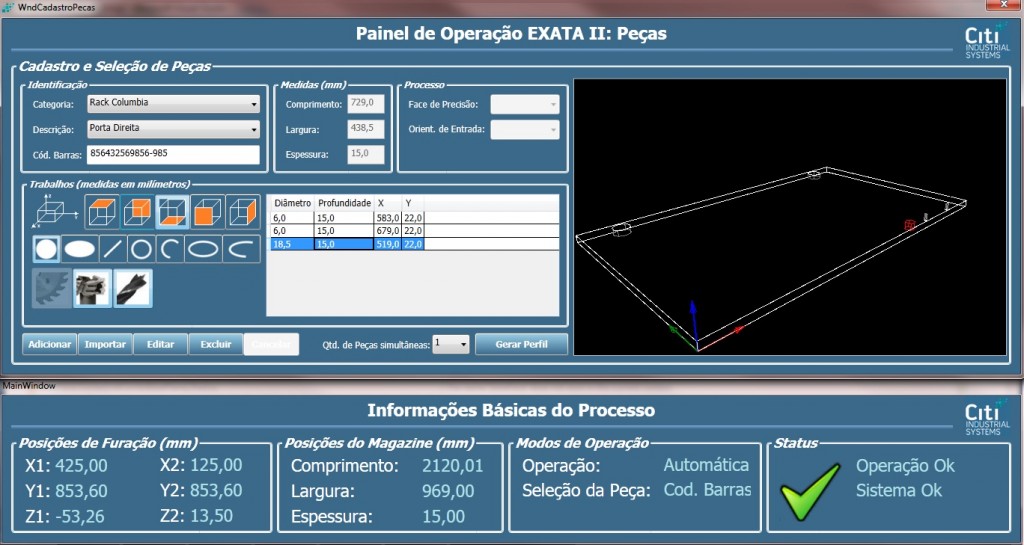Click the 3D part preview viewport
The height and width of the screenshot is (545, 1024).
pyautogui.click(x=790, y=217)
